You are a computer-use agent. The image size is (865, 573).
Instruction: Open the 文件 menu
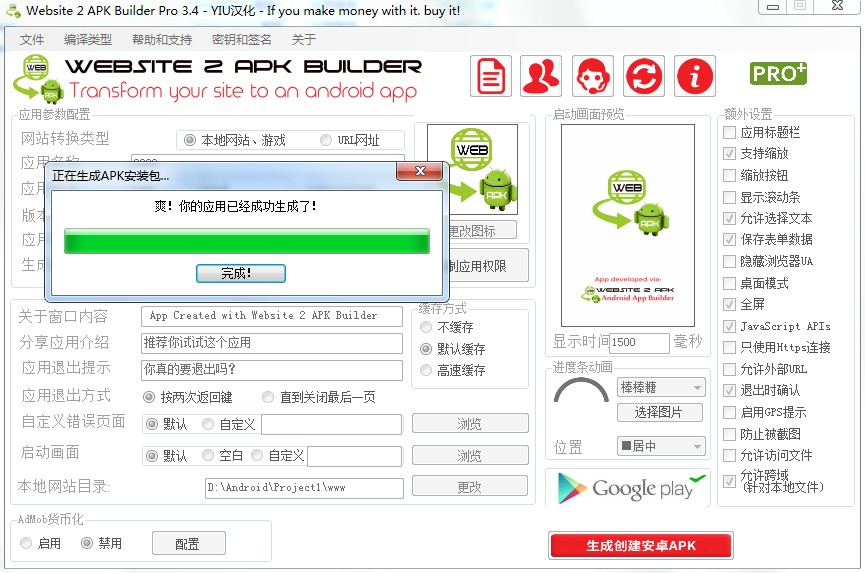coord(31,40)
